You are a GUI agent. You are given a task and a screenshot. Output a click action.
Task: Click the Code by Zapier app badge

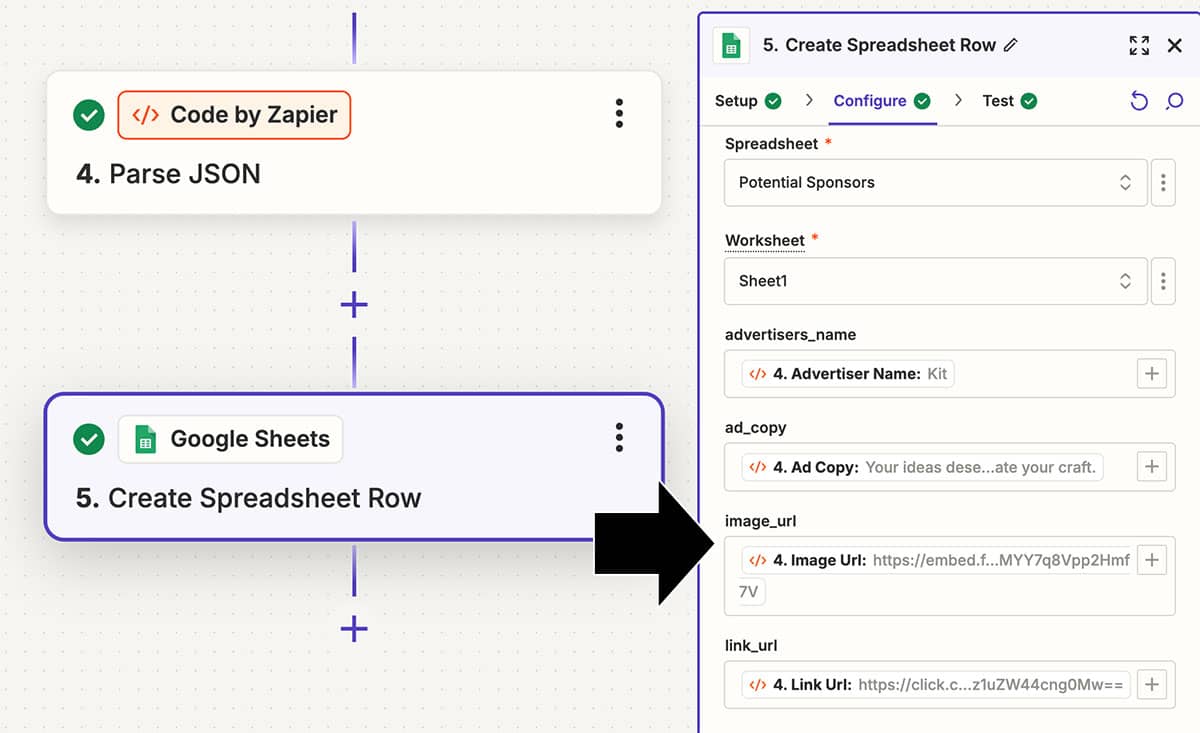(234, 115)
